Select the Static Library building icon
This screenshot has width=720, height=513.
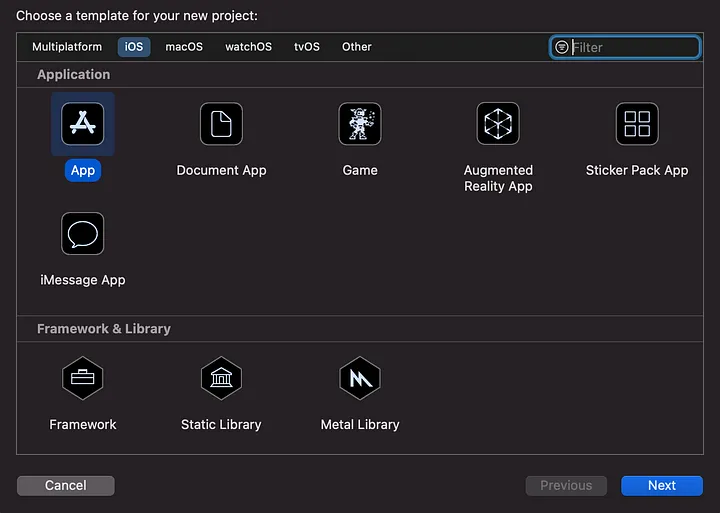click(x=221, y=378)
